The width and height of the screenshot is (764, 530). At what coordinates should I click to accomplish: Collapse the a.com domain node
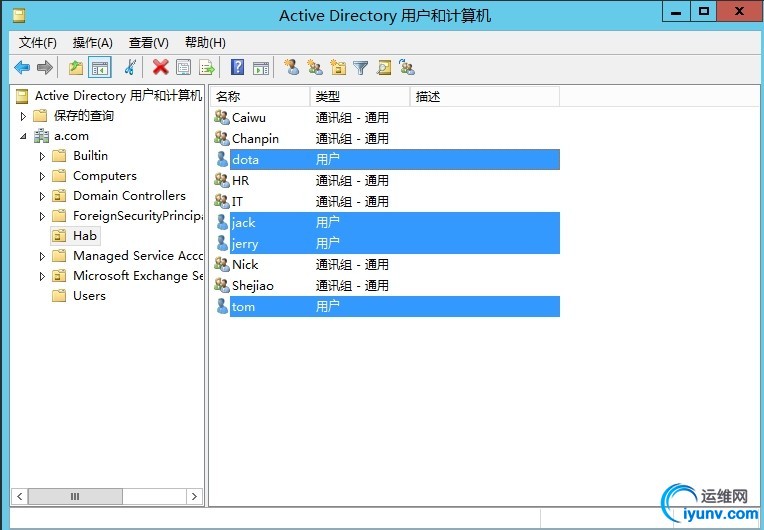point(23,136)
